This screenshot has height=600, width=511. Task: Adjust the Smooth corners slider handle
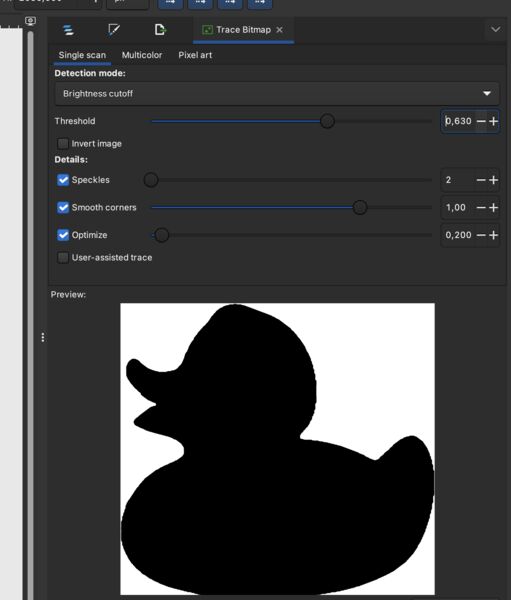[x=359, y=207]
